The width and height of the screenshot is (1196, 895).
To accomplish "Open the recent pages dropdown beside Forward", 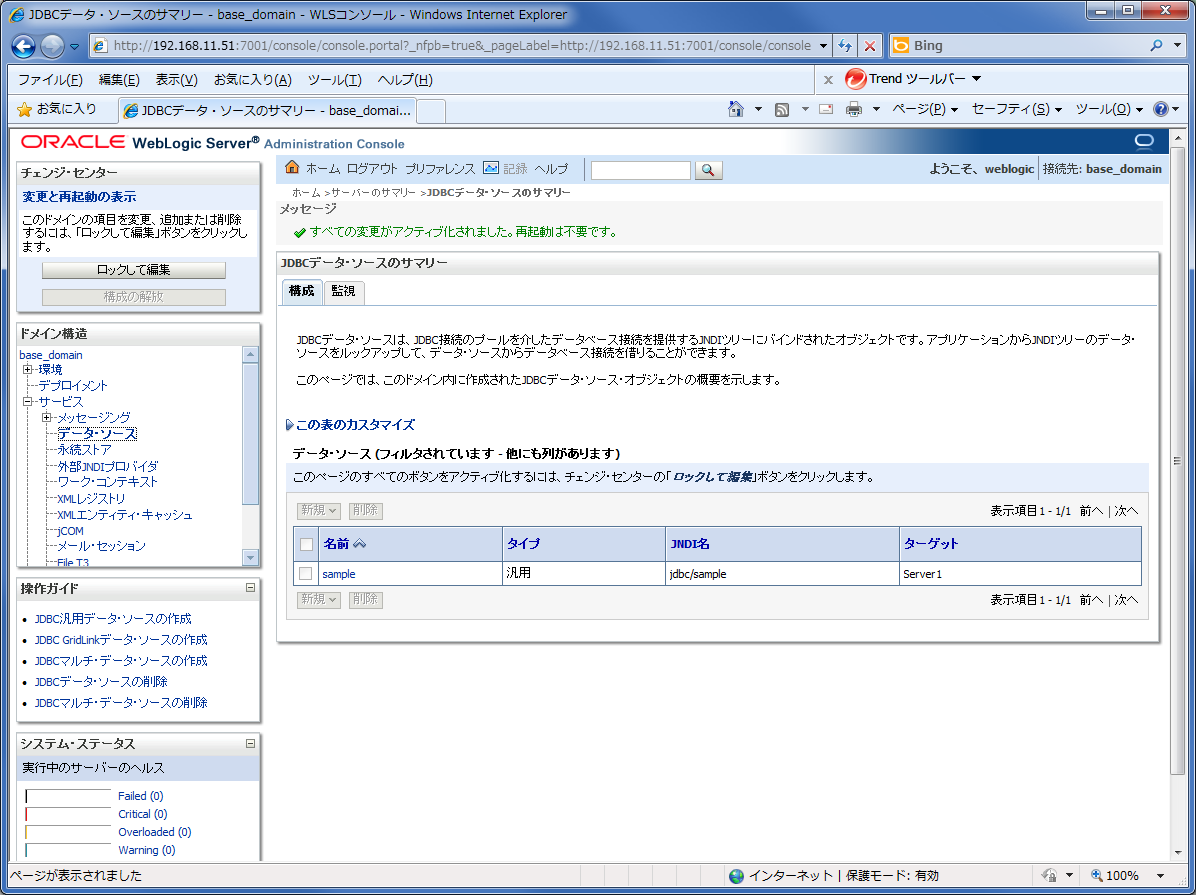I will pos(74,47).
